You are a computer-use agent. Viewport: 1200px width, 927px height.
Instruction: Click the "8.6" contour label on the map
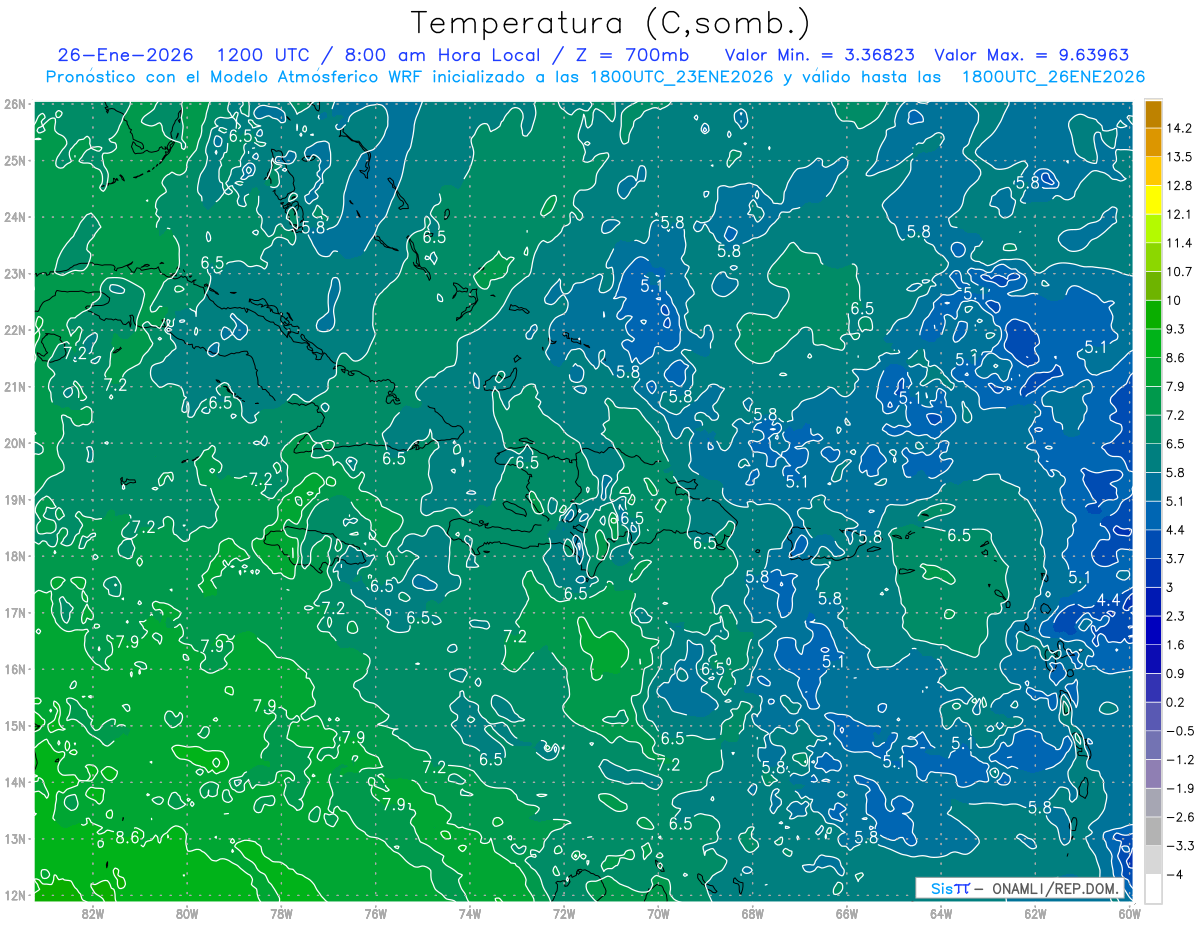(128, 837)
